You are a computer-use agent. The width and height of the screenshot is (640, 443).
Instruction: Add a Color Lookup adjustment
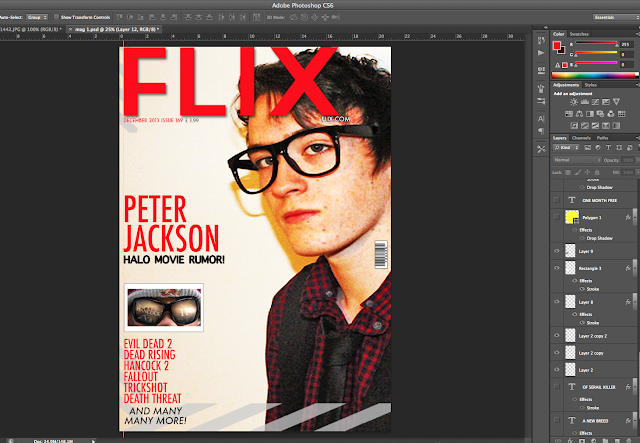[x=622, y=114]
